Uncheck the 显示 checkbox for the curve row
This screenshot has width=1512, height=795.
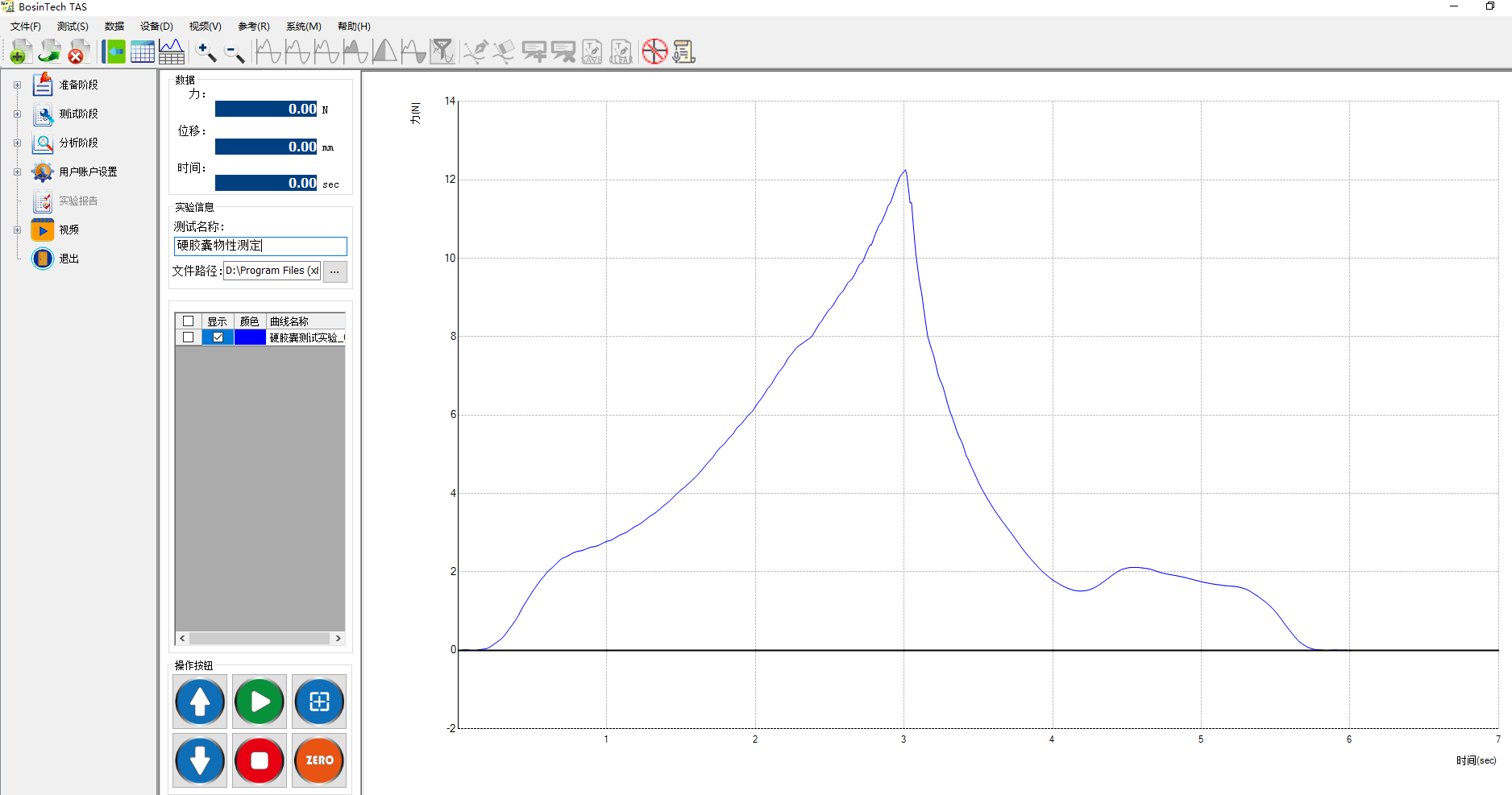point(218,337)
